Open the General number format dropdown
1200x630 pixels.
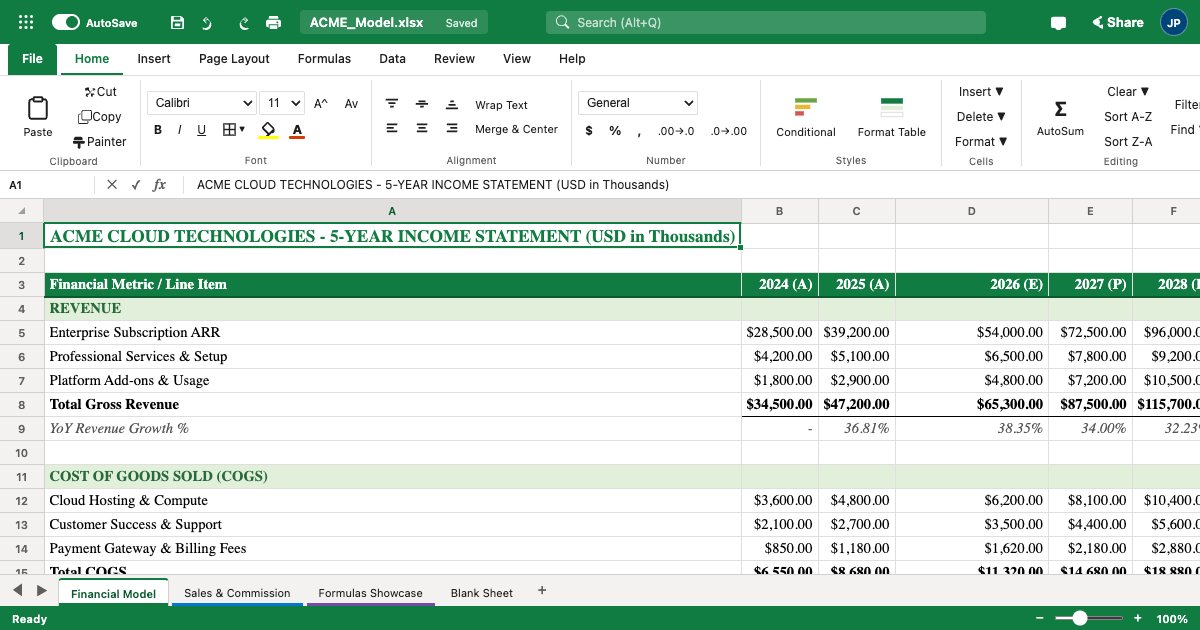point(638,103)
